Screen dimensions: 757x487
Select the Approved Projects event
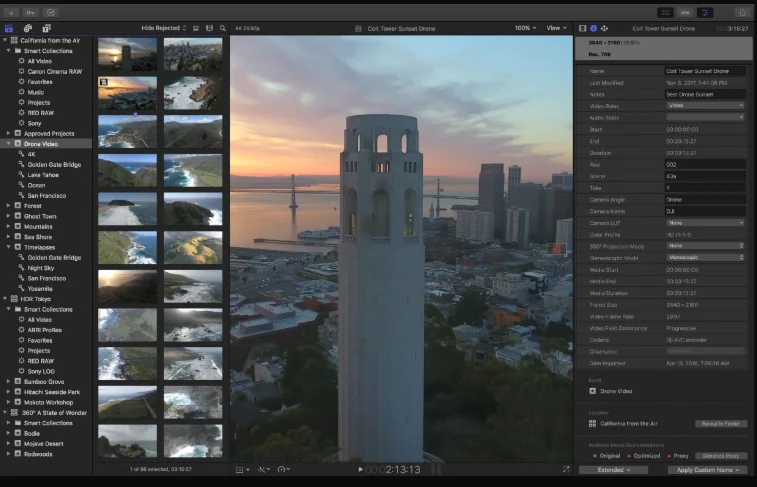(49, 133)
